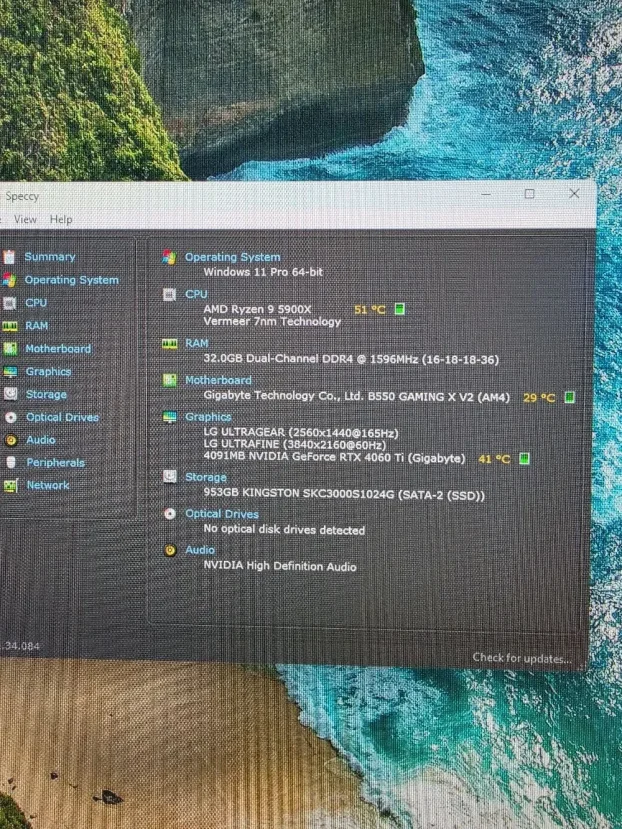Click the RAM stick icon in the sidebar
The width and height of the screenshot is (622, 829).
[10, 326]
